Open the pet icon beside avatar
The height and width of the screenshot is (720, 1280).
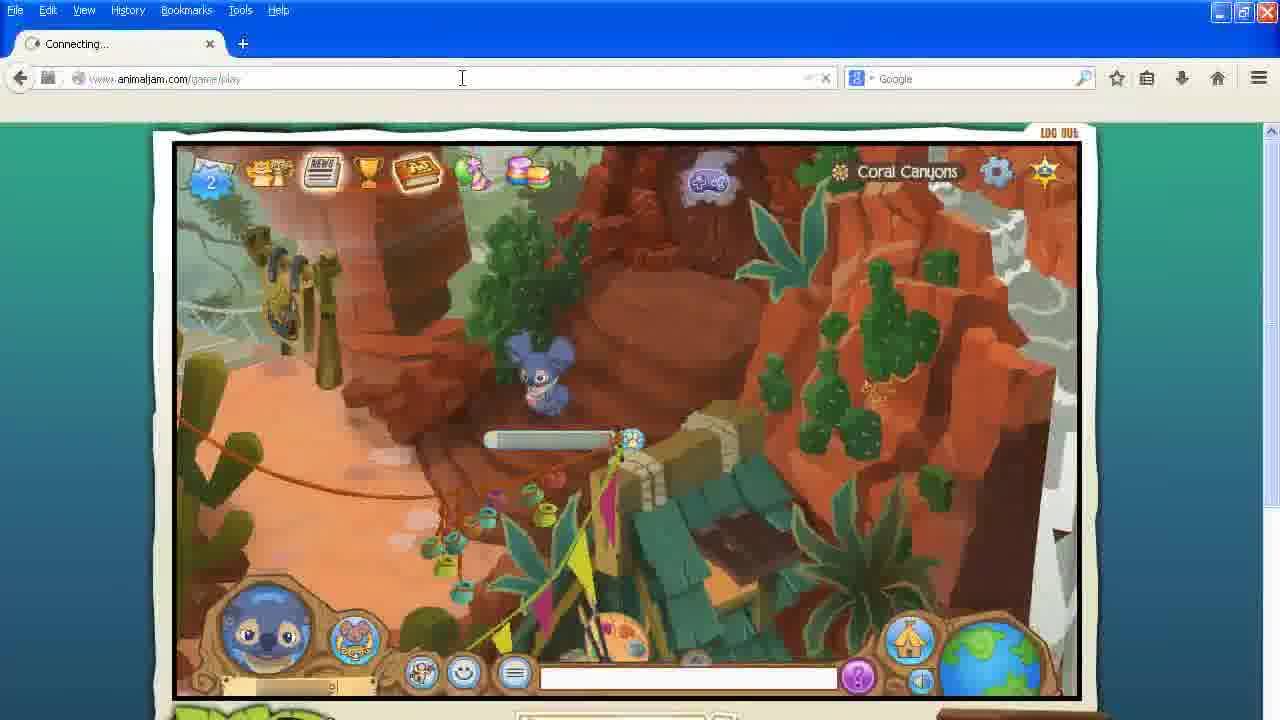[x=355, y=638]
